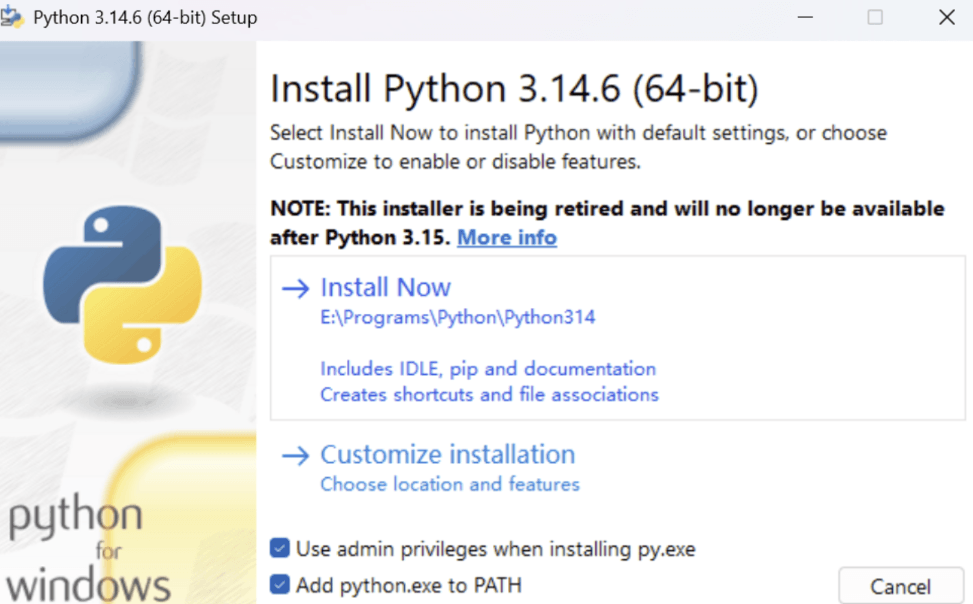
Task: Click 'Choose location and features' text
Action: (450, 484)
